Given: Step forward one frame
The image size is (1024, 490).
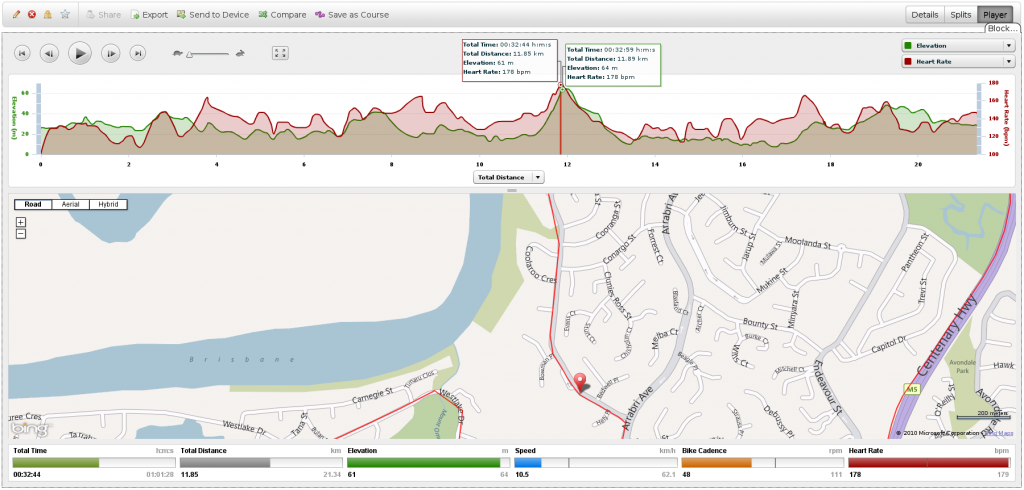Looking at the screenshot, I should point(110,54).
